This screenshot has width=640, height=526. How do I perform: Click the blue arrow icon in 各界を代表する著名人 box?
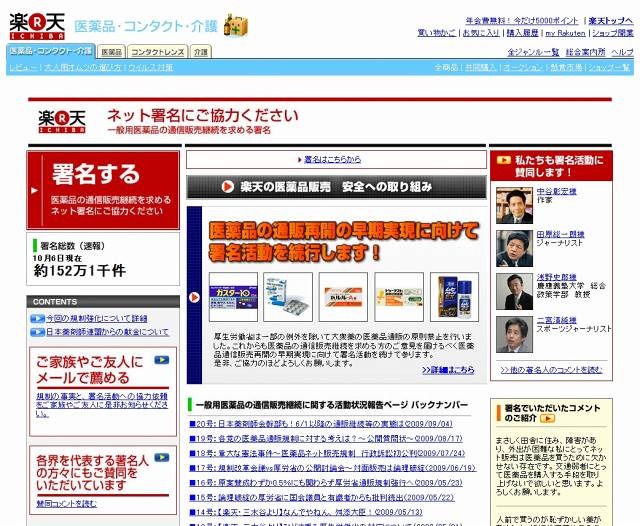point(162,458)
